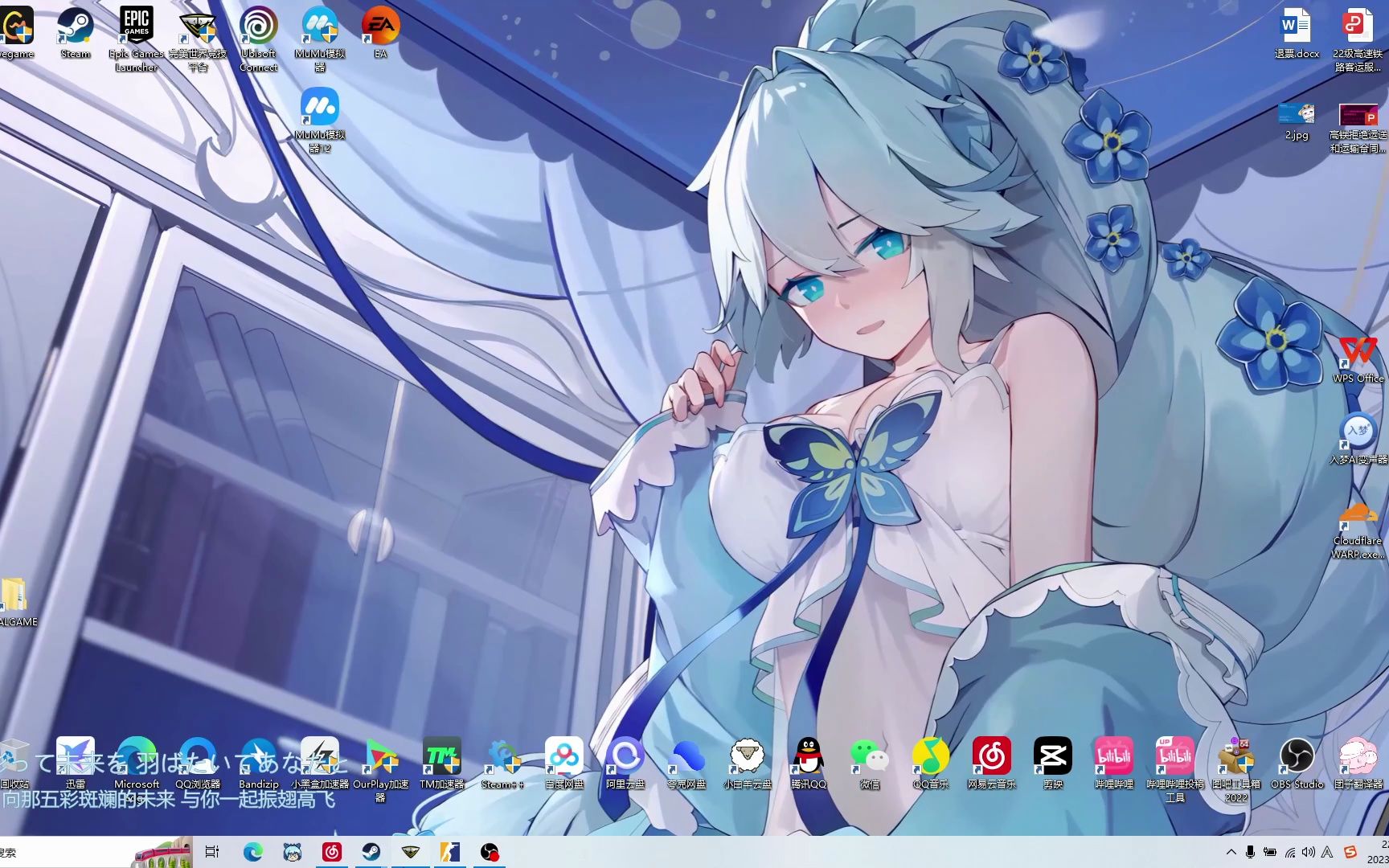
Task: Open Ubisoft Connect desktop icon
Action: tap(259, 38)
